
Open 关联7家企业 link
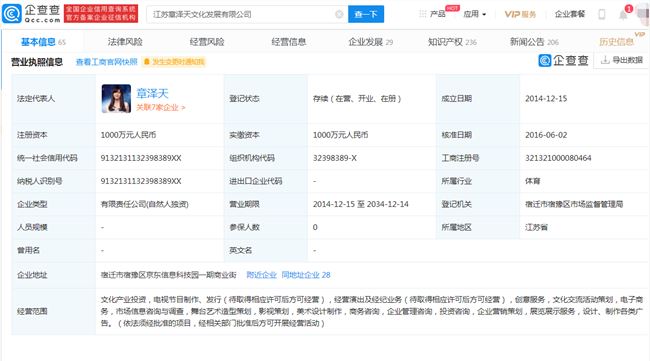click(x=161, y=107)
